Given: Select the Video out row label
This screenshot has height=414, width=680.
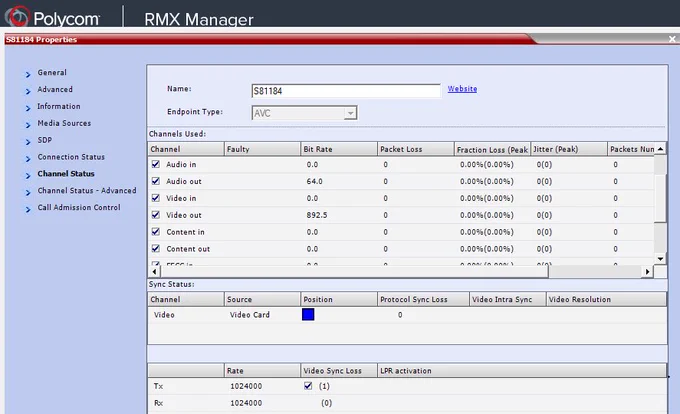Looking at the screenshot, I should pyautogui.click(x=184, y=215).
